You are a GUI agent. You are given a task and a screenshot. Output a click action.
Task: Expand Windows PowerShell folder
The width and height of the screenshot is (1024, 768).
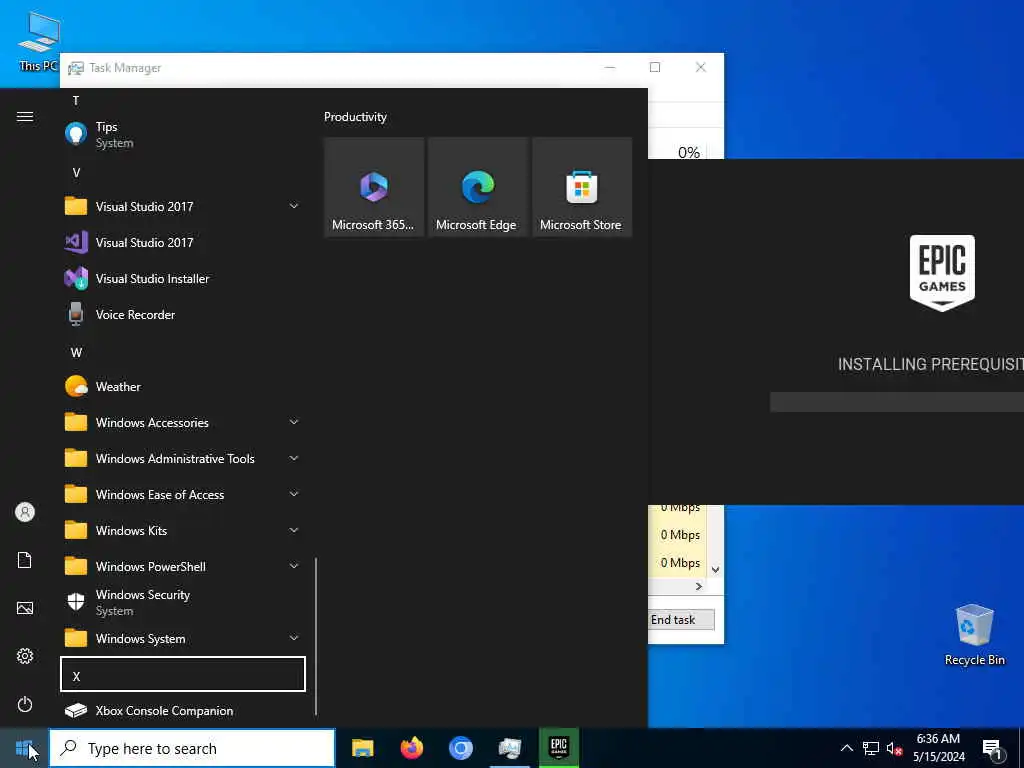coord(182,566)
